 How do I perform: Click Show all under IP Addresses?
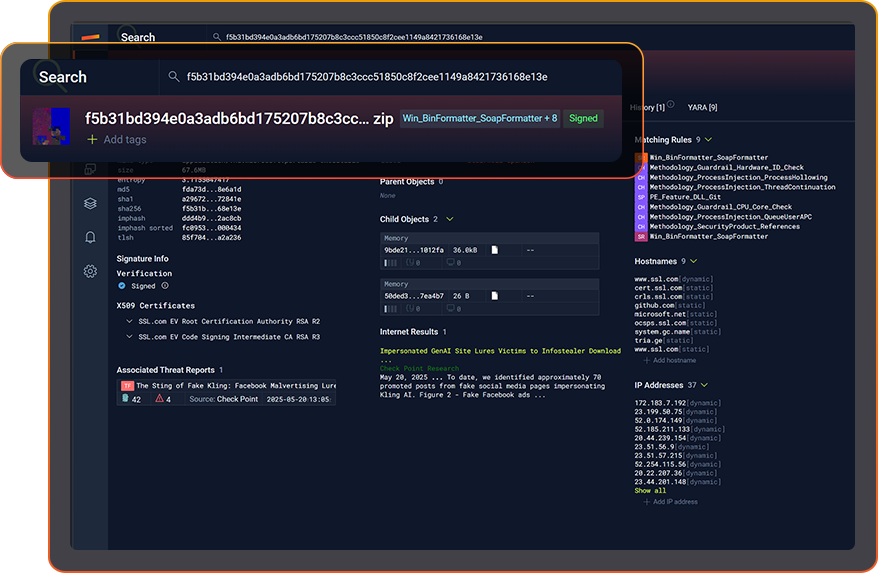650,491
